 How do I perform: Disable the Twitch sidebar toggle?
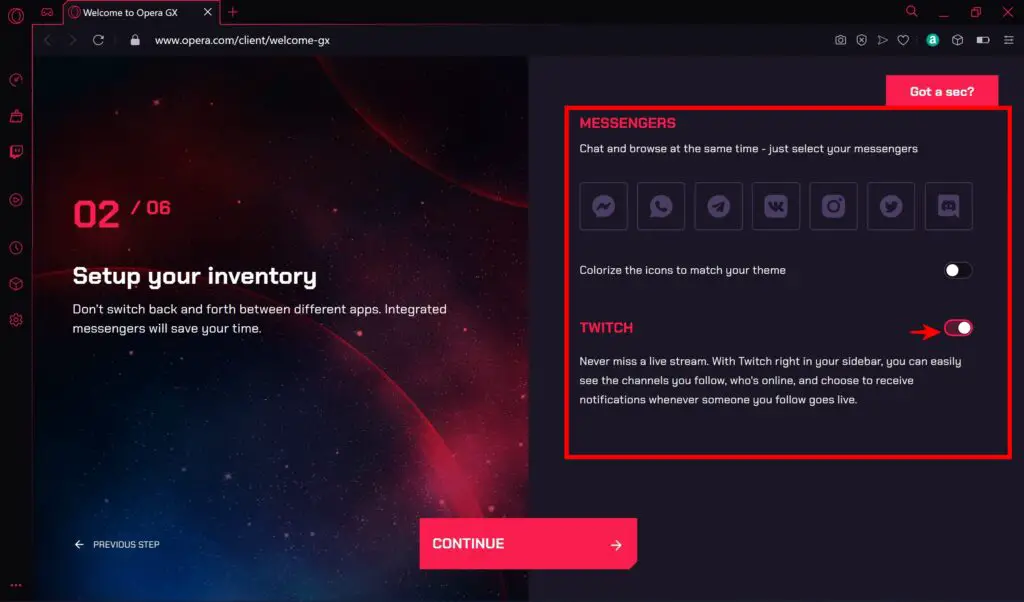click(958, 328)
